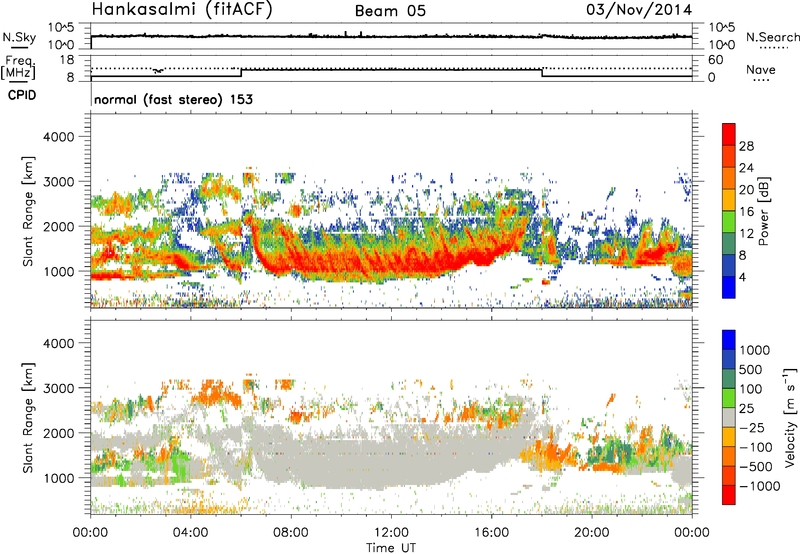This screenshot has height=554, width=800.
Task: Select the 100 velocity scale label
Action: [x=751, y=389]
